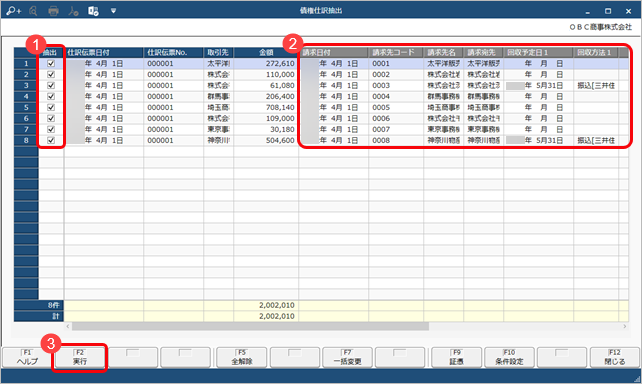Select row header number 8
This screenshot has height=384, width=642.
[26, 140]
